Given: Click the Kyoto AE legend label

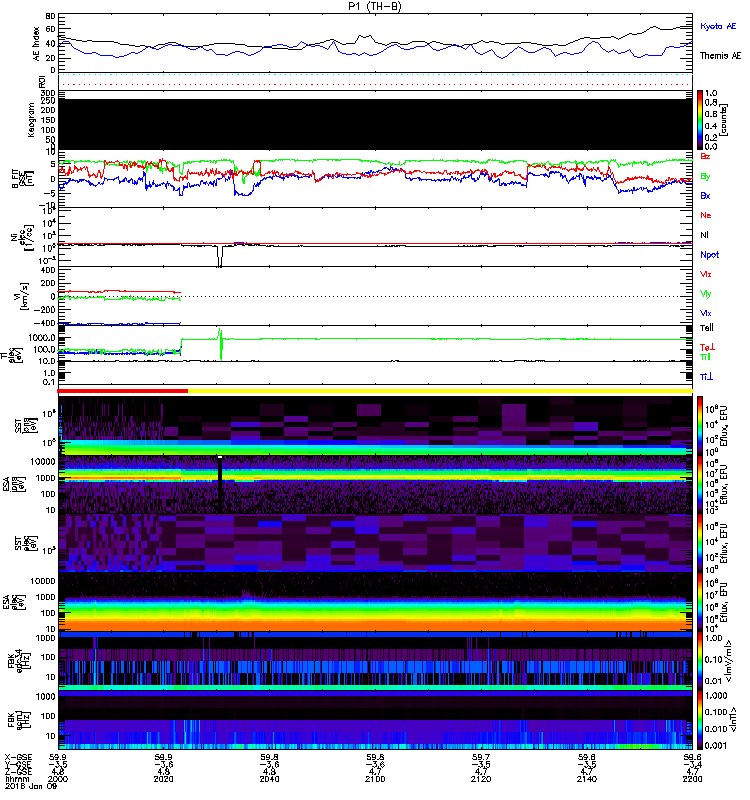Looking at the screenshot, I should point(719,26).
